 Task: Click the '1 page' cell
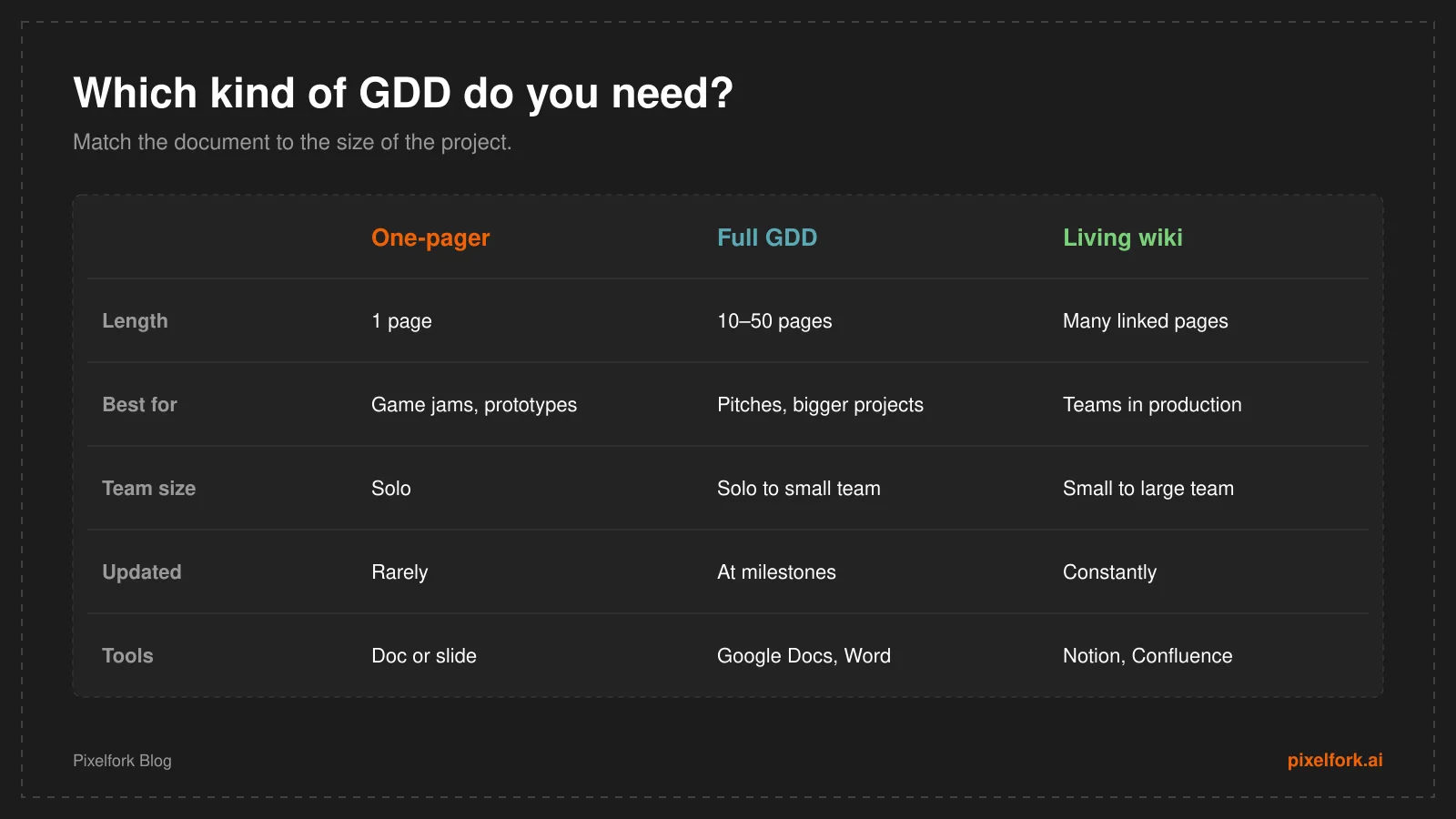click(401, 321)
